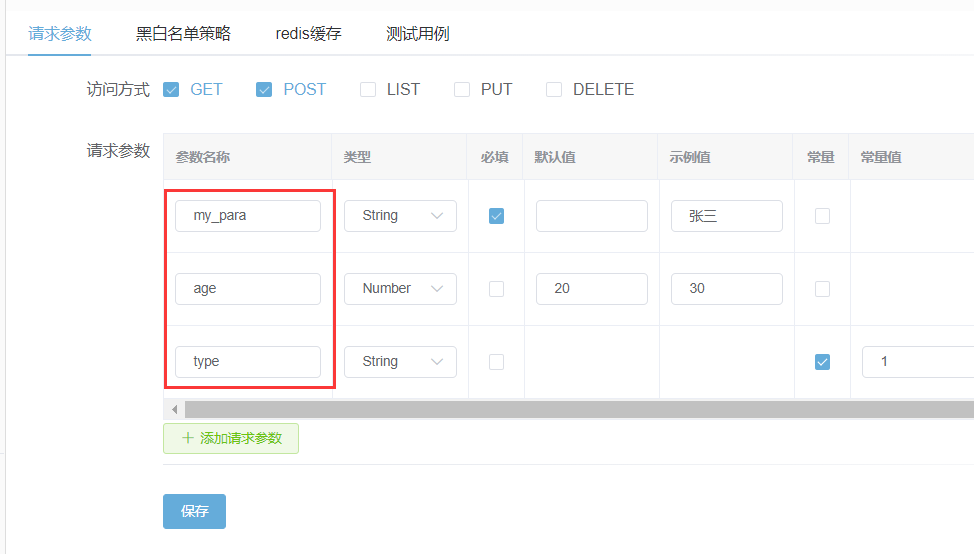
Task: Click the 保存 save button
Action: pyautogui.click(x=194, y=511)
